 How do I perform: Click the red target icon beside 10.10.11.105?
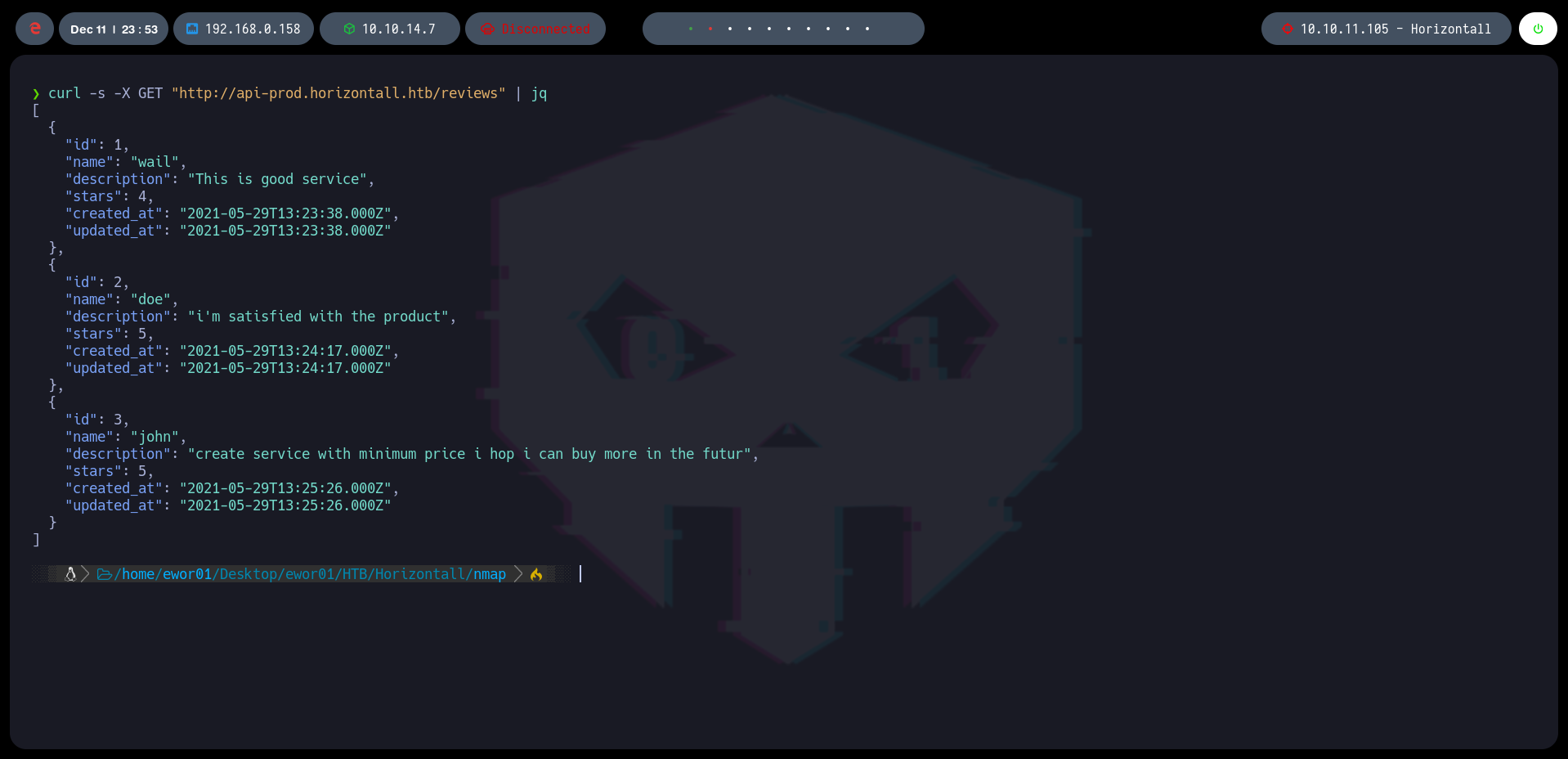click(x=1288, y=29)
